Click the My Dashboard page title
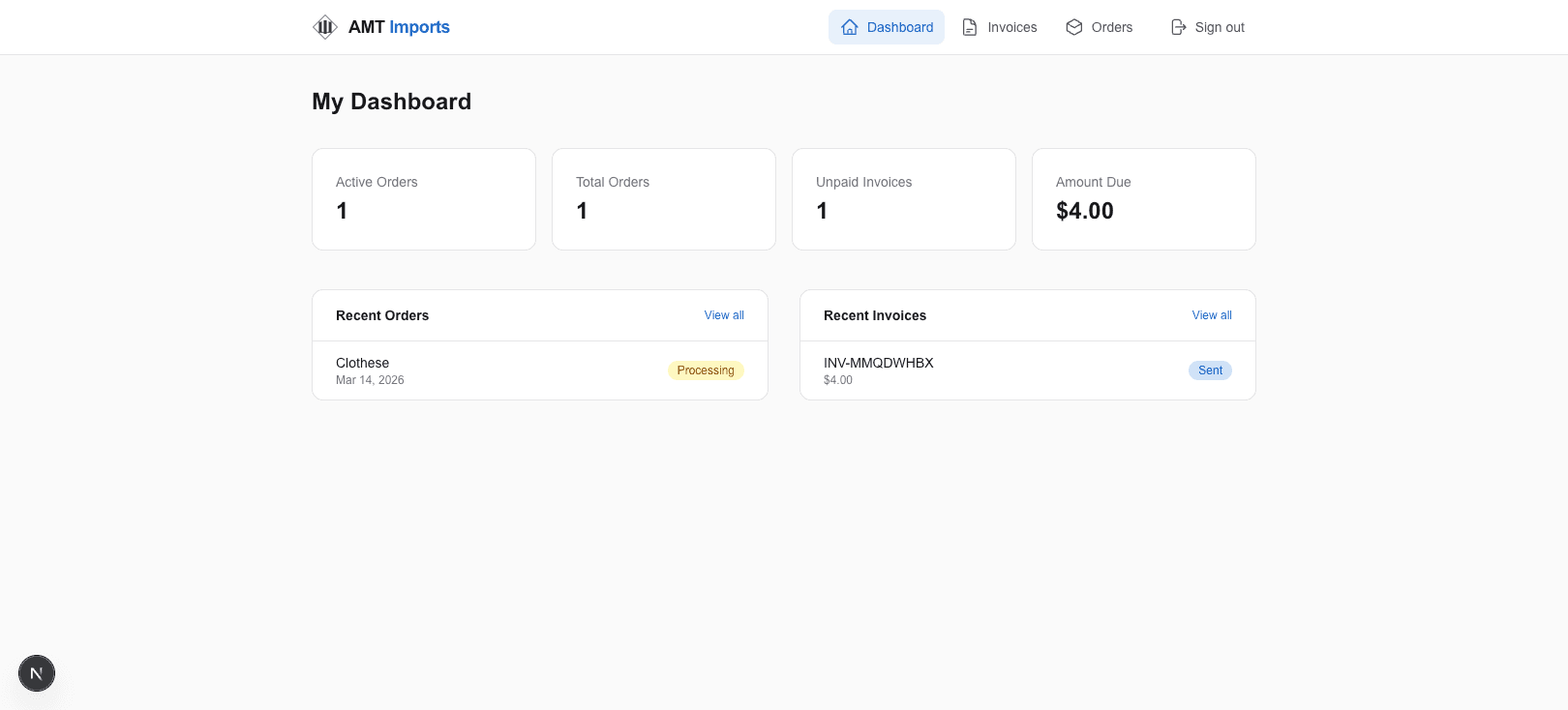Viewport: 1568px width, 710px height. (x=391, y=102)
